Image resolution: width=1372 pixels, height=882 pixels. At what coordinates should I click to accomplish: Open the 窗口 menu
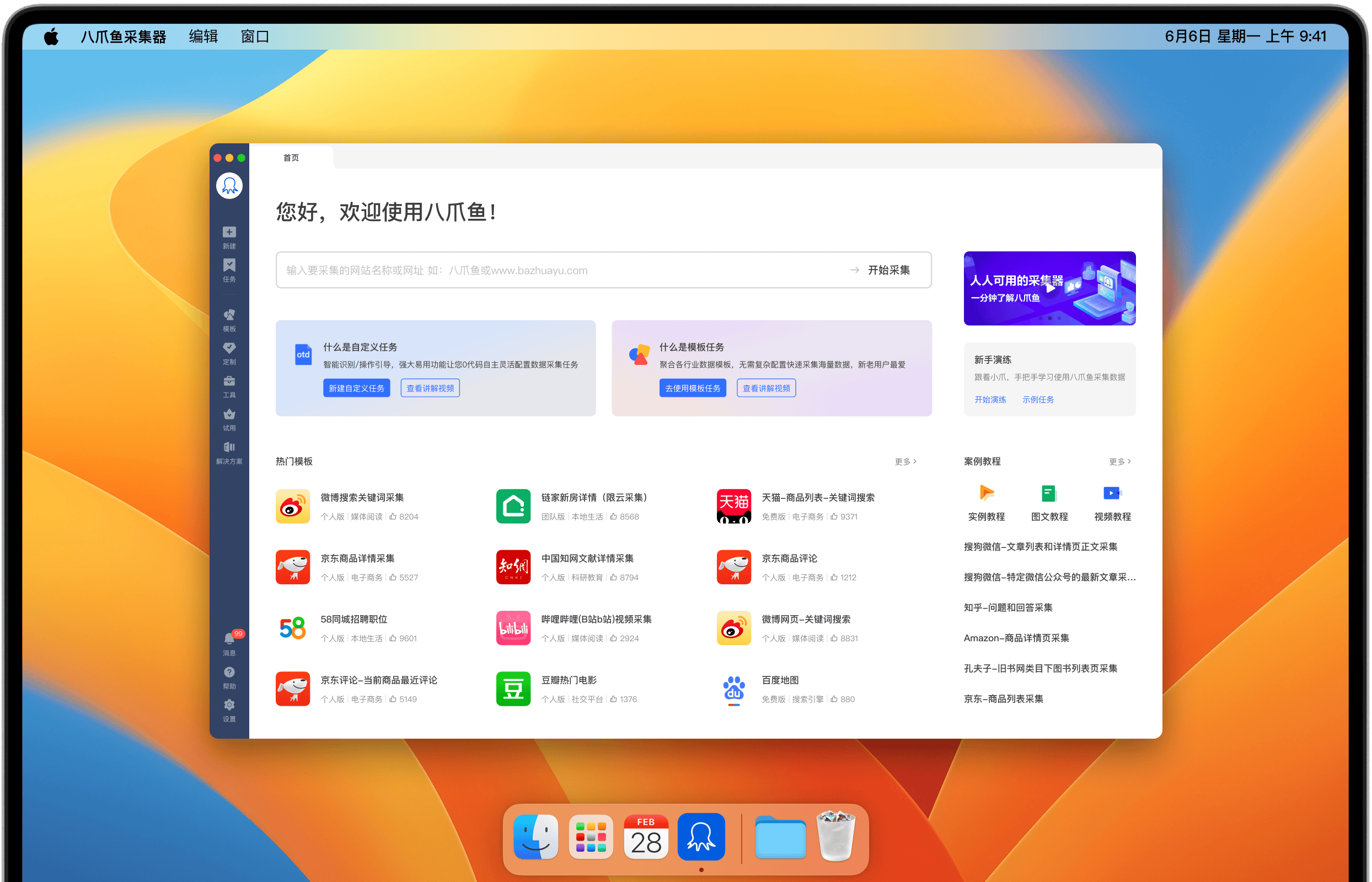tap(255, 36)
